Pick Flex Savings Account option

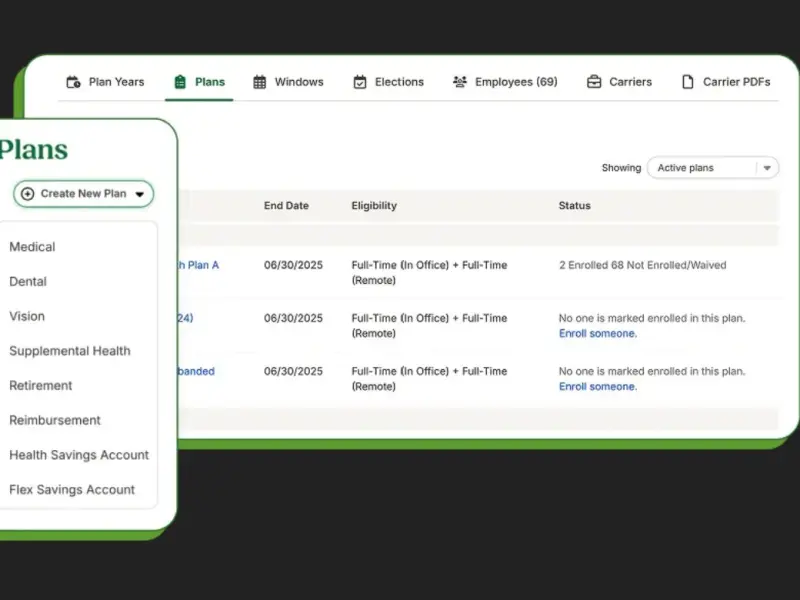point(72,490)
